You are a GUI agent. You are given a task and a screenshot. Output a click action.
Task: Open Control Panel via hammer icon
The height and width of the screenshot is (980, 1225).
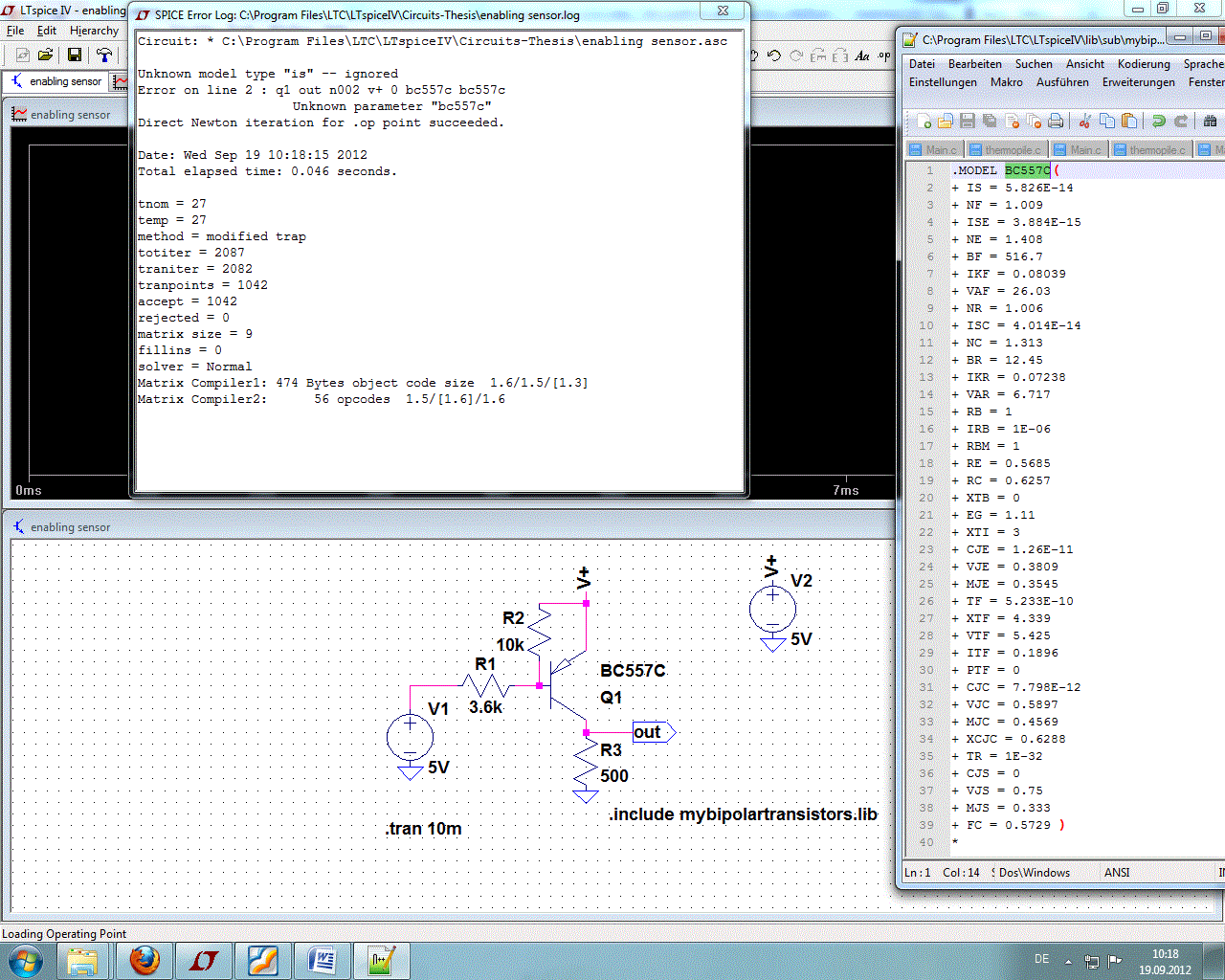[x=103, y=56]
